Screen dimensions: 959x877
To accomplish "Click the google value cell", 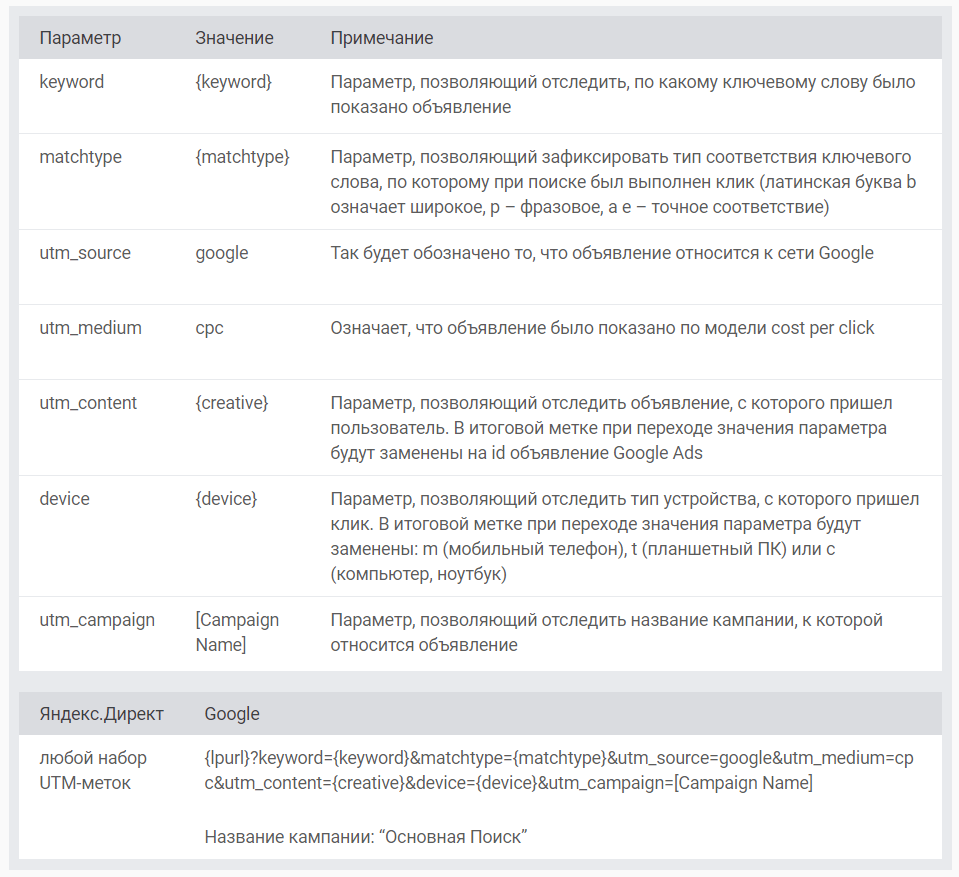I will 221,253.
